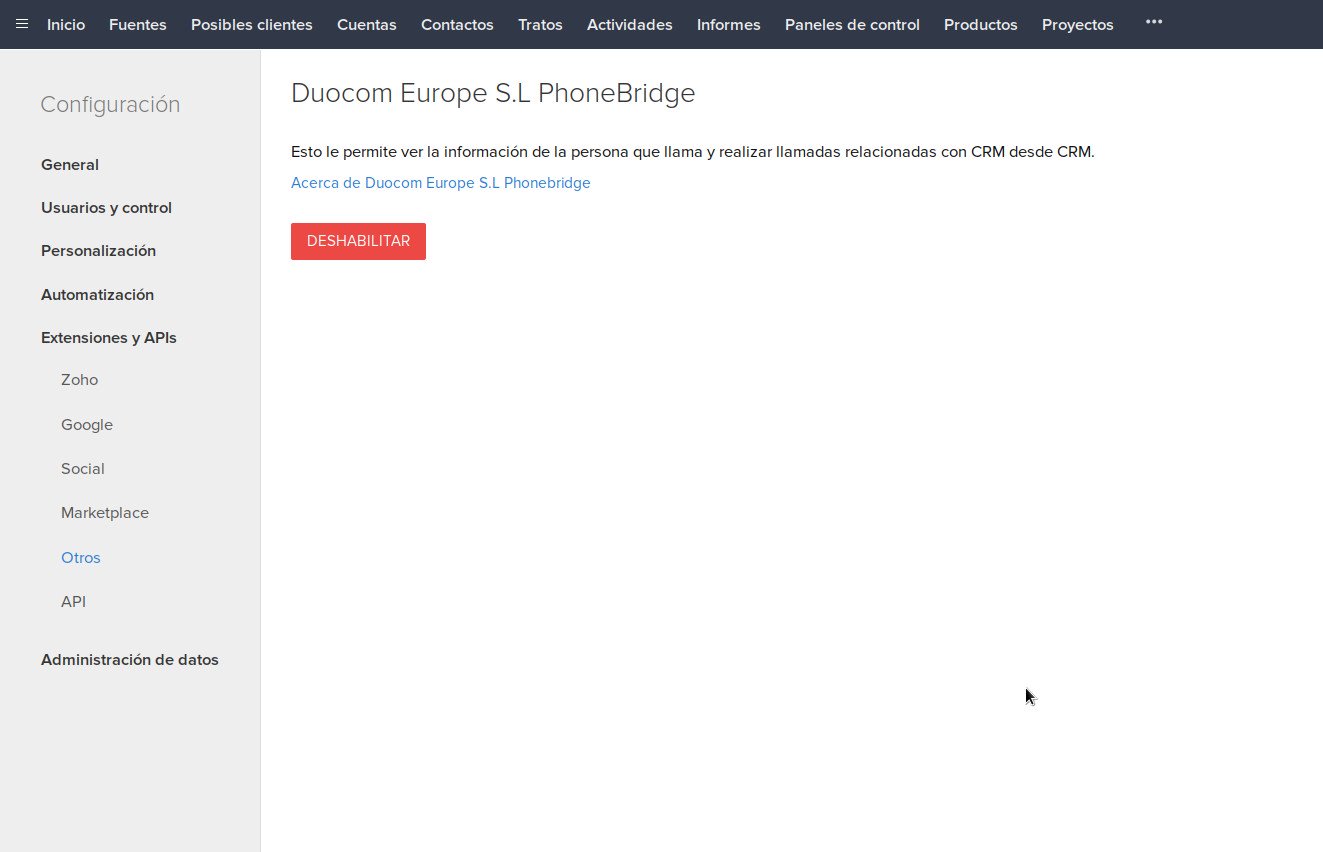Select the Zoho extensions item
1323x852 pixels.
(x=80, y=380)
